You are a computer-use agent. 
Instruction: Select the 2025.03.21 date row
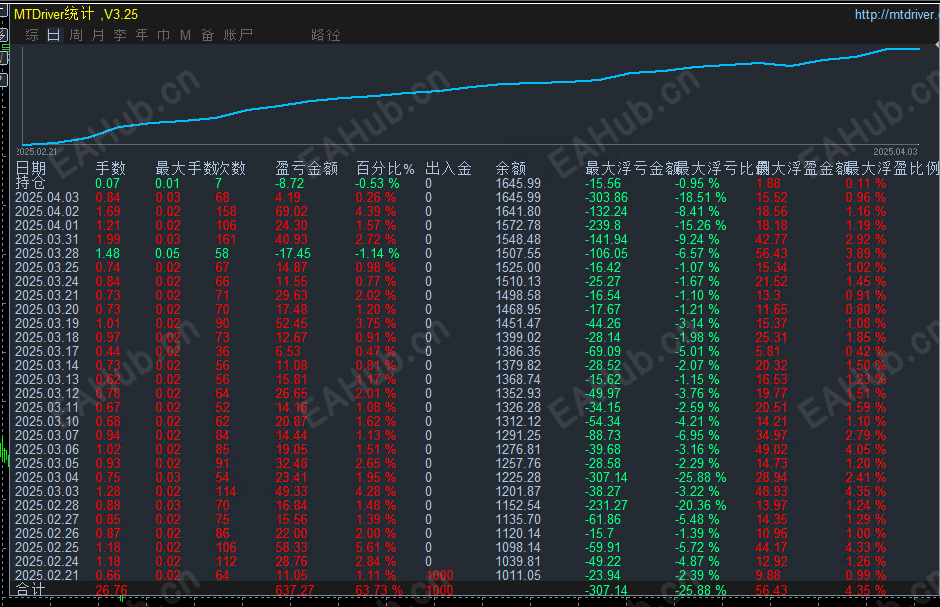point(47,295)
